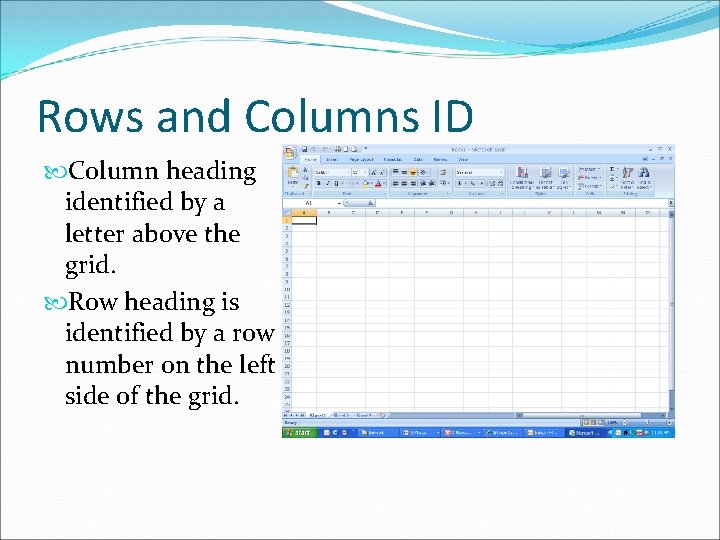Click the Grow Font icon
720x540 pixels.
[373, 173]
